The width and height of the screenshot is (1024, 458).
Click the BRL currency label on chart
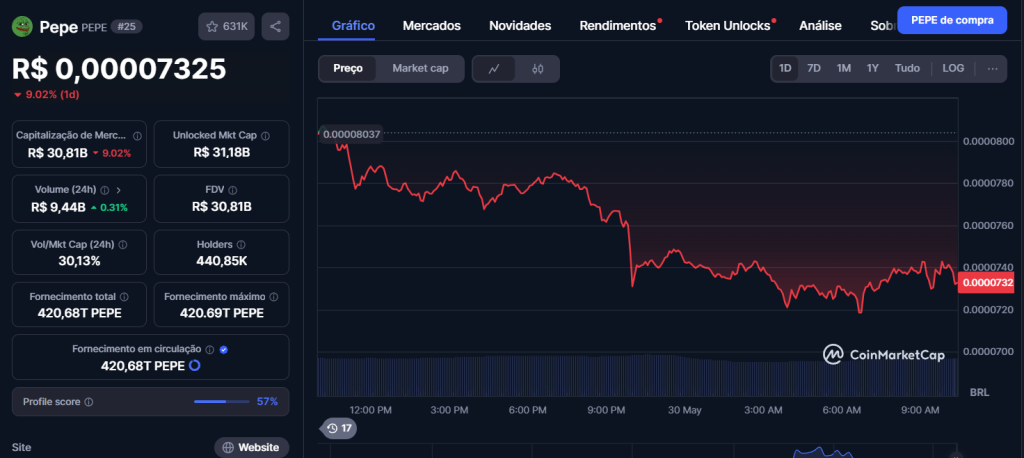(x=979, y=393)
